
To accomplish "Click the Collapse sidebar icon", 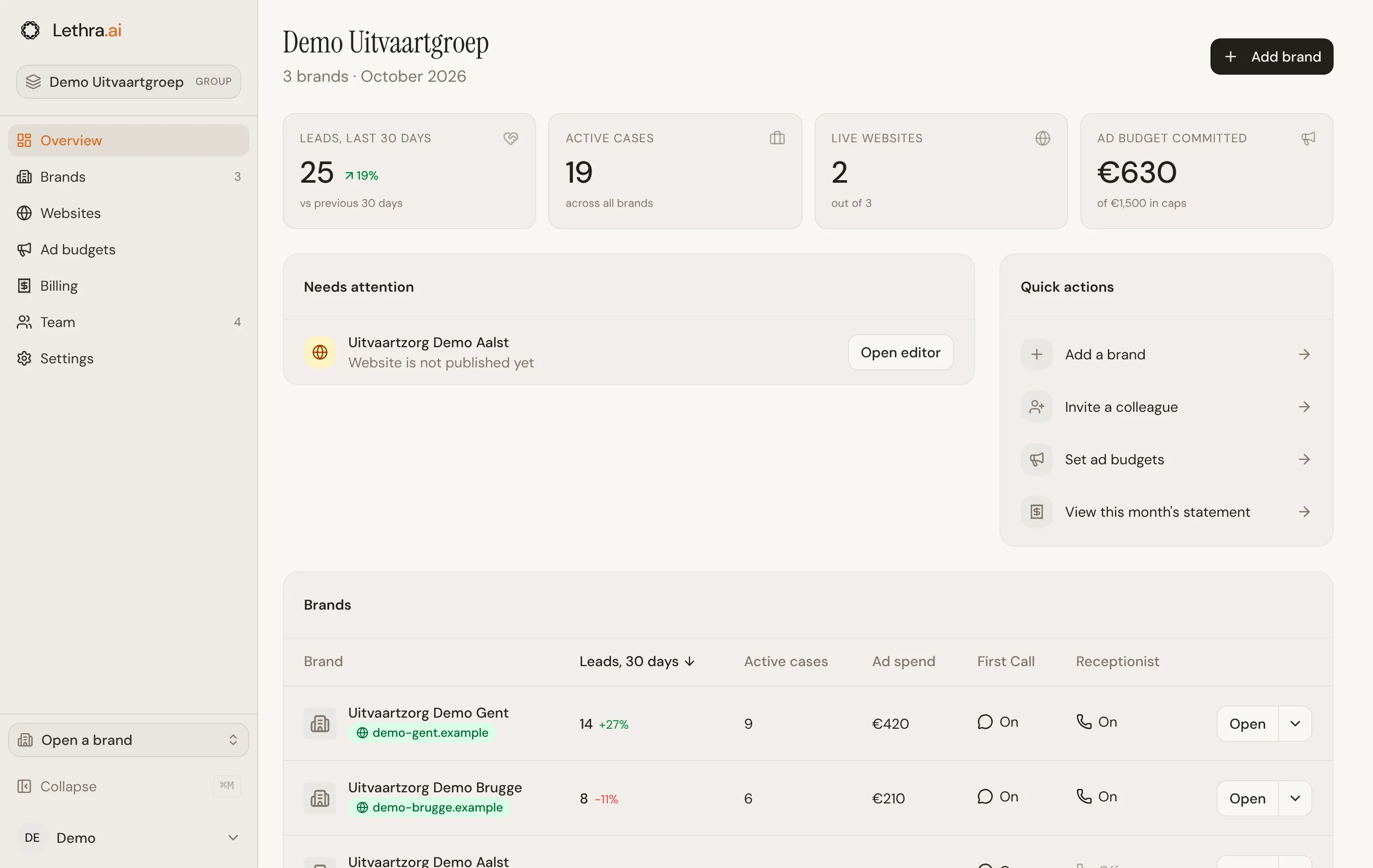I will (x=24, y=787).
